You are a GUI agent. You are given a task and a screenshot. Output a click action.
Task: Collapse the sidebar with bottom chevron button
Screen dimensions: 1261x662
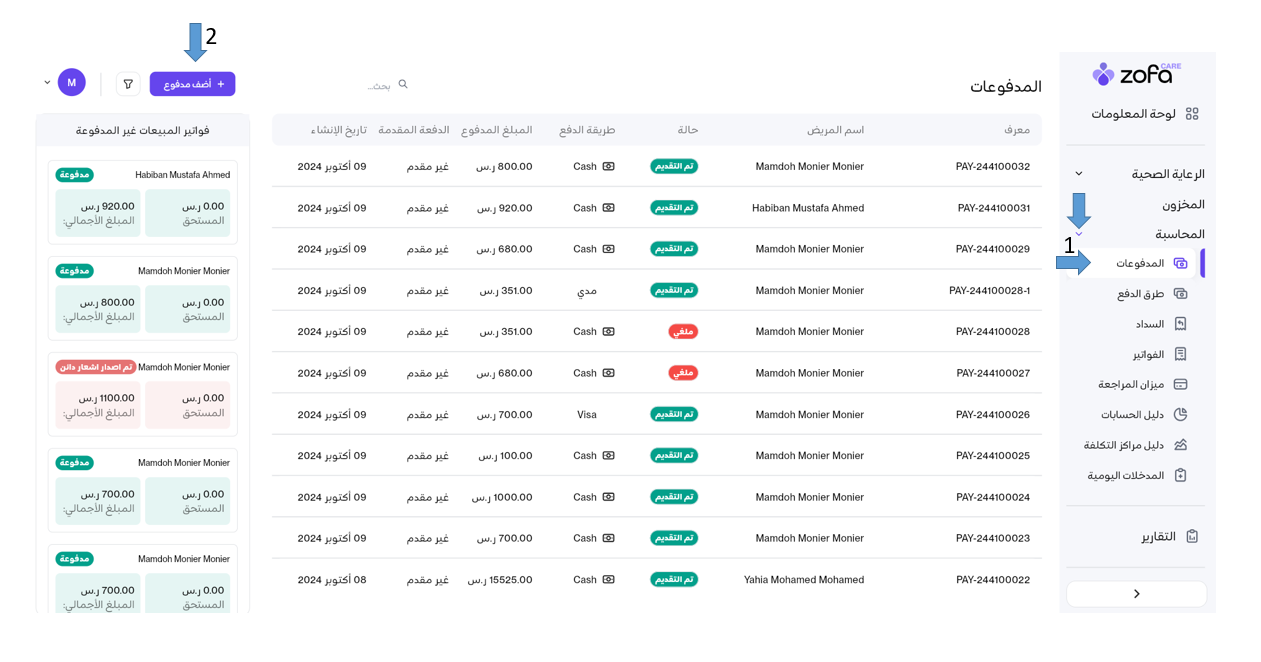tap(1136, 594)
